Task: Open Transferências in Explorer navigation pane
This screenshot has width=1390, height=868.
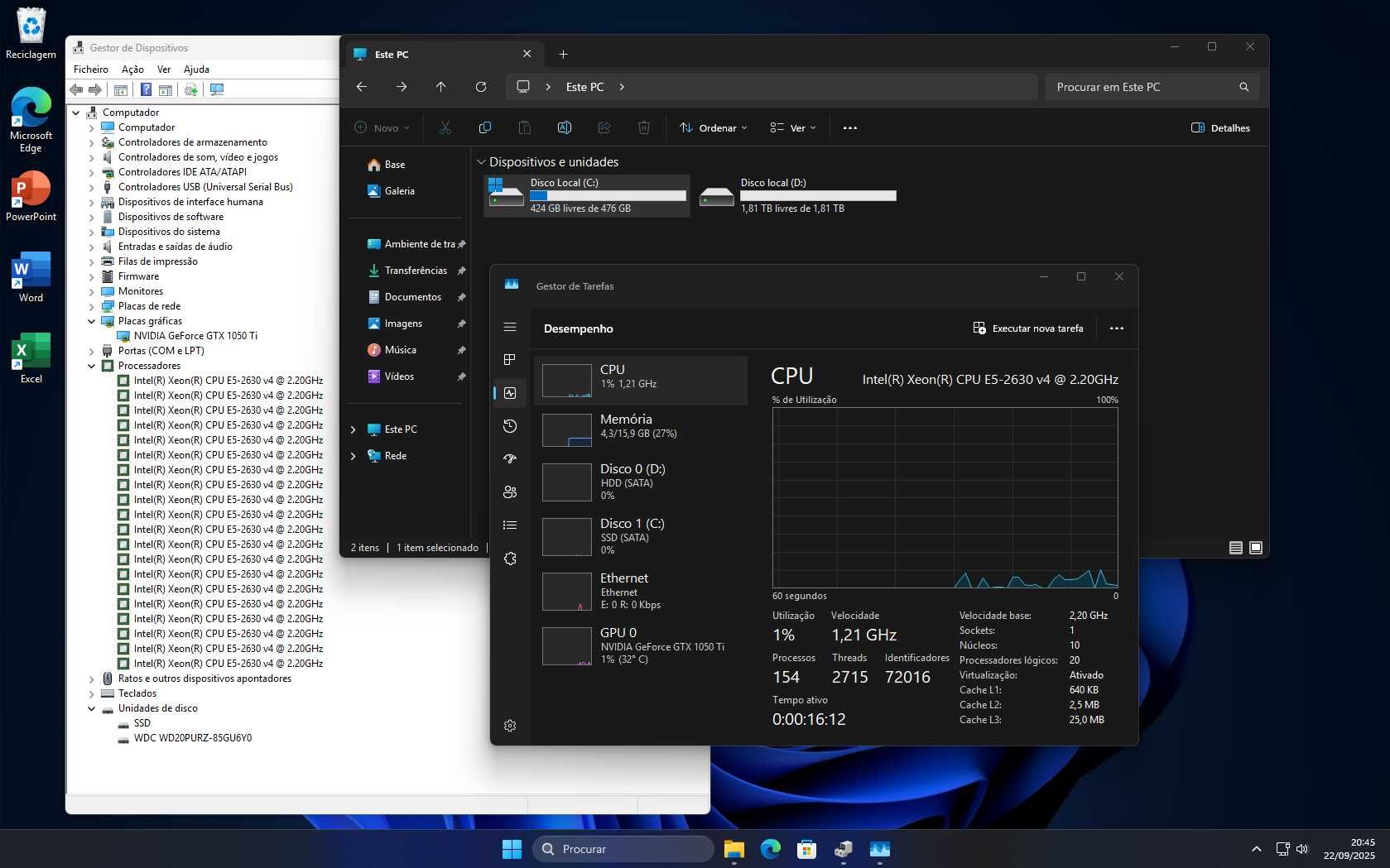Action: tap(416, 271)
